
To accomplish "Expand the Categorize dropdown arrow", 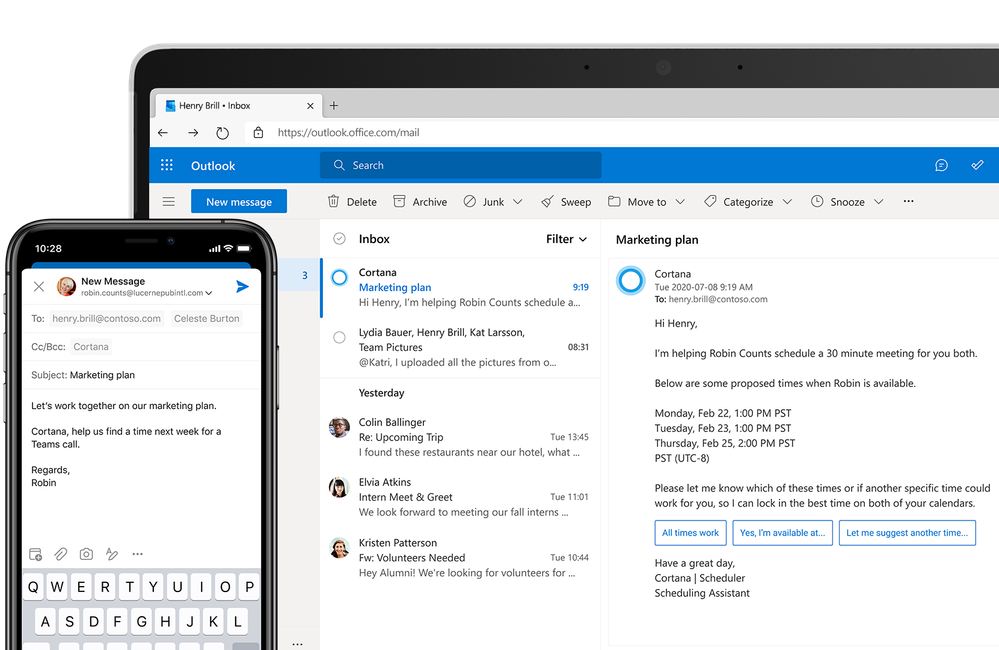I will click(x=787, y=201).
